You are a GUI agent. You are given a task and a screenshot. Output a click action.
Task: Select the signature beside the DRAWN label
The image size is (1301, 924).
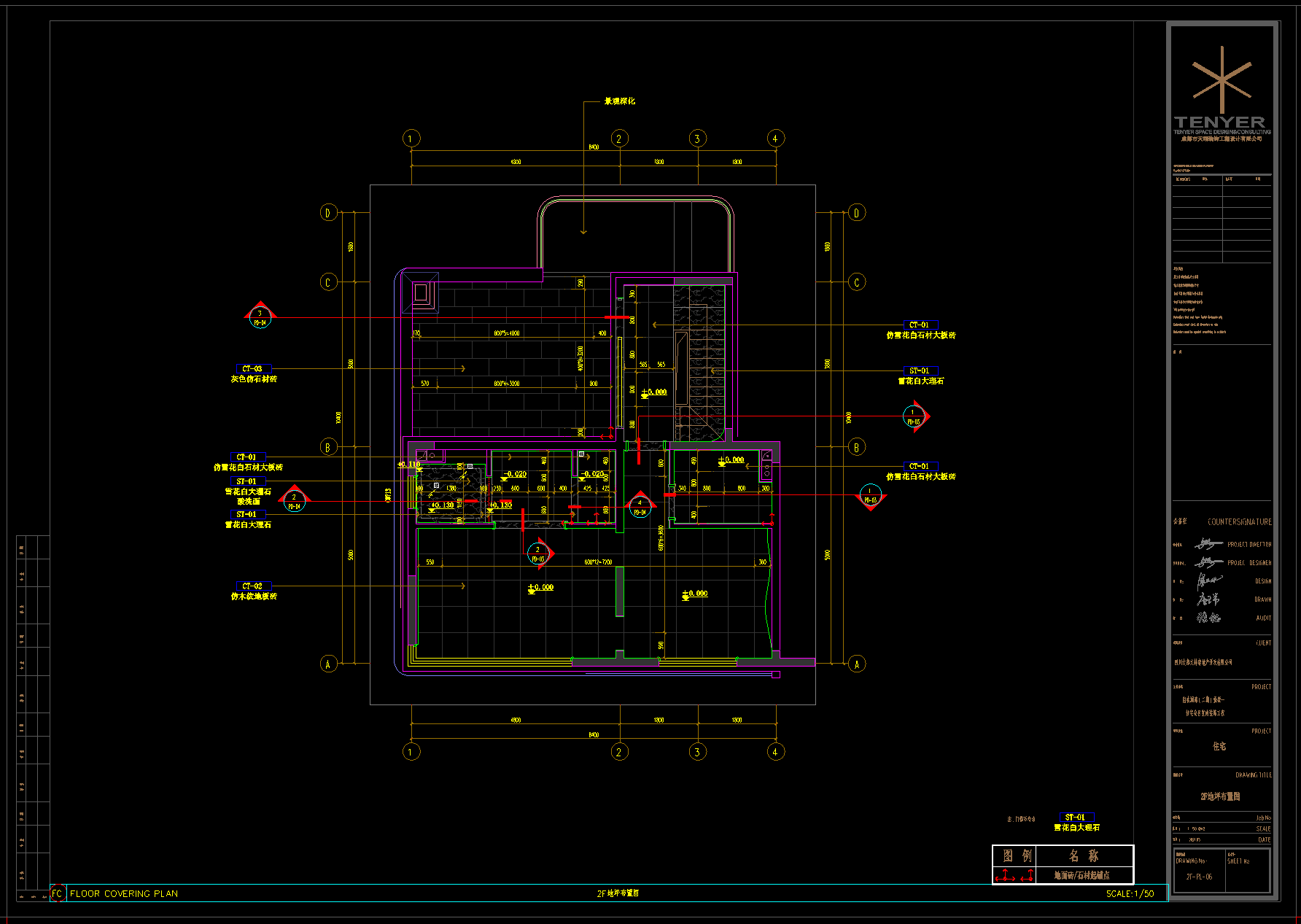[1208, 599]
